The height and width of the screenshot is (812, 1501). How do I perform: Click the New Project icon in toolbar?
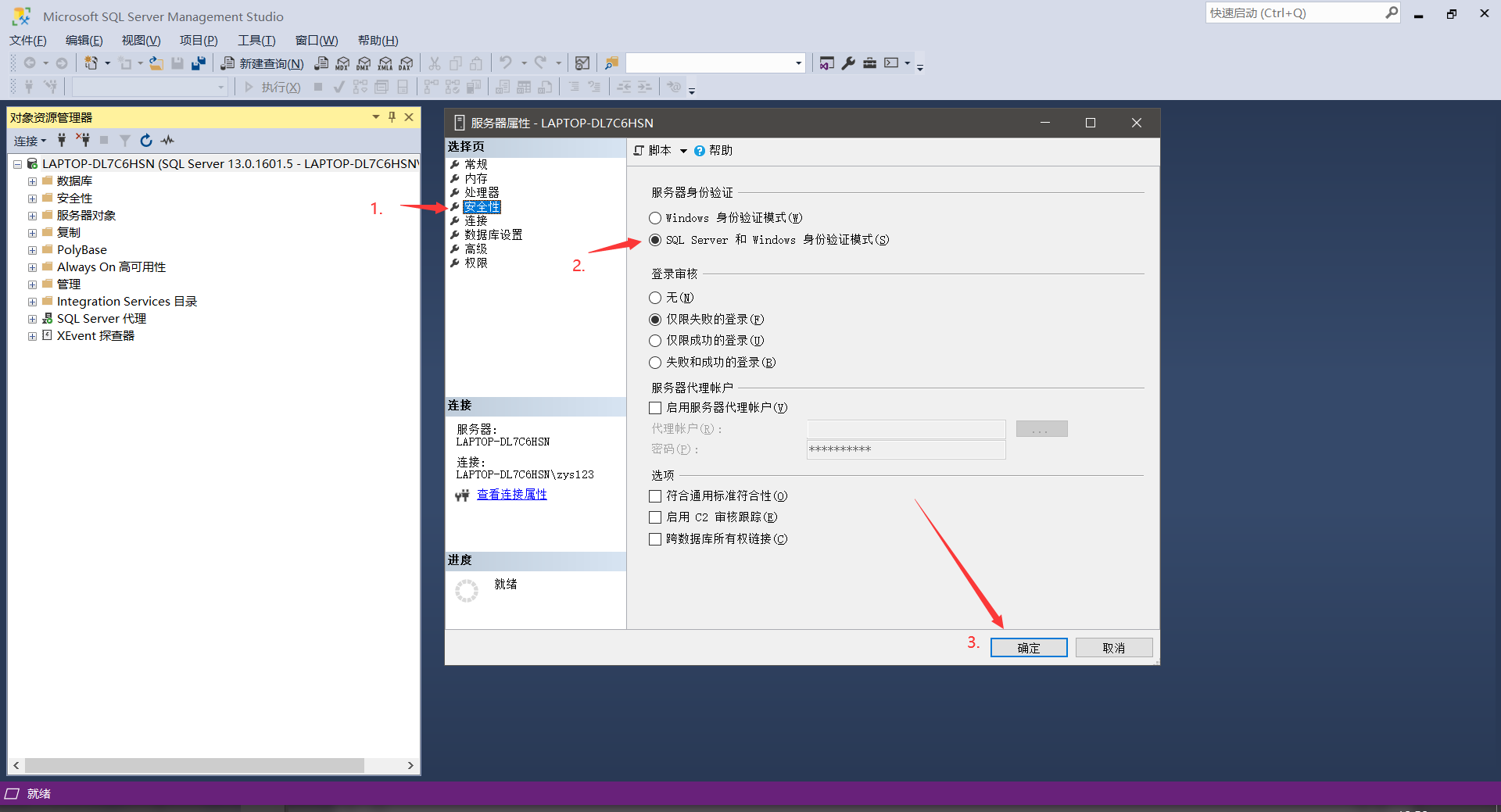coord(91,63)
